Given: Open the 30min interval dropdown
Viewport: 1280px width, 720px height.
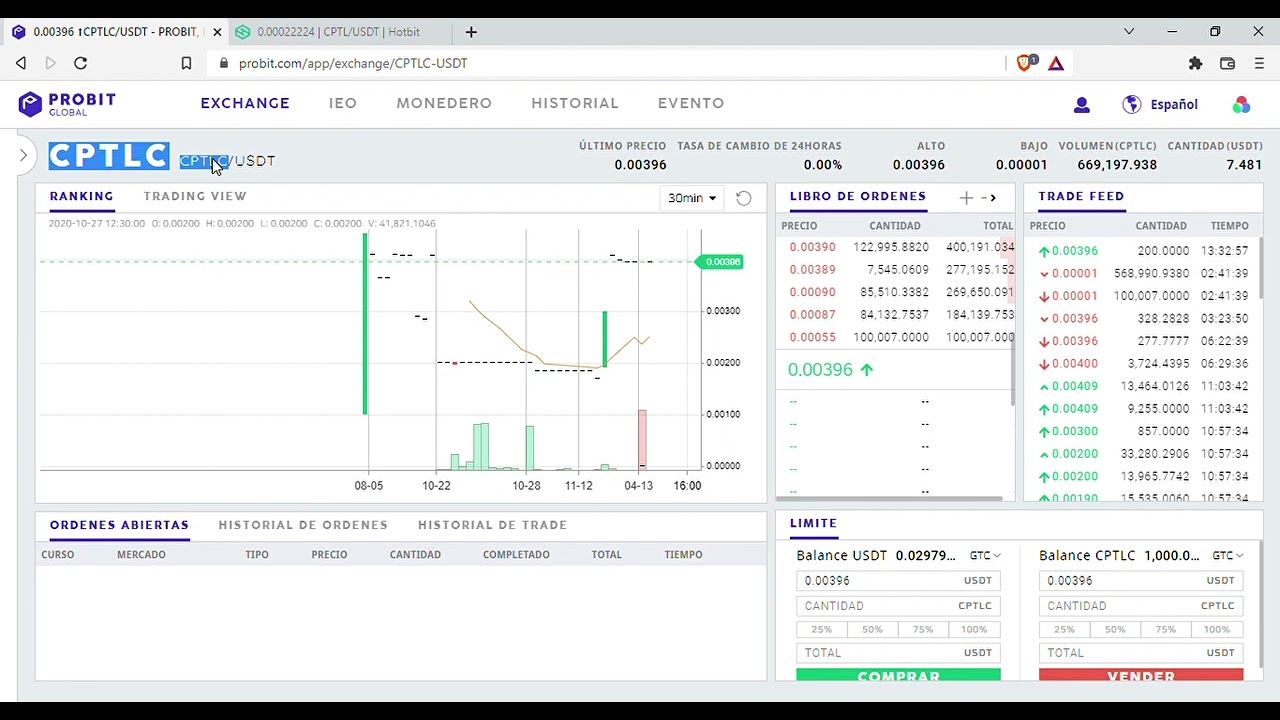Looking at the screenshot, I should [x=691, y=198].
